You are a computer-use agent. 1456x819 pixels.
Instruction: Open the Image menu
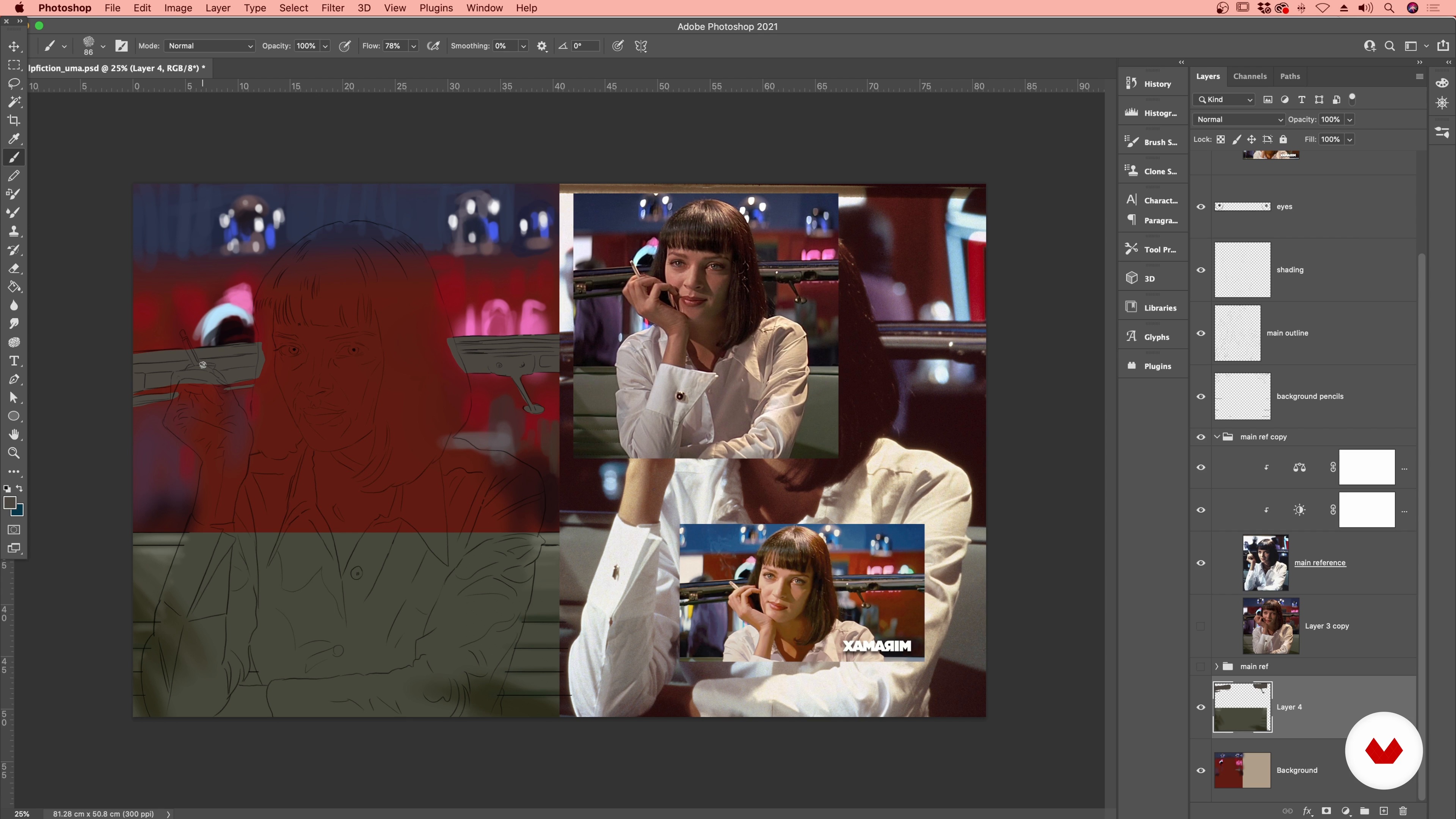point(178,8)
